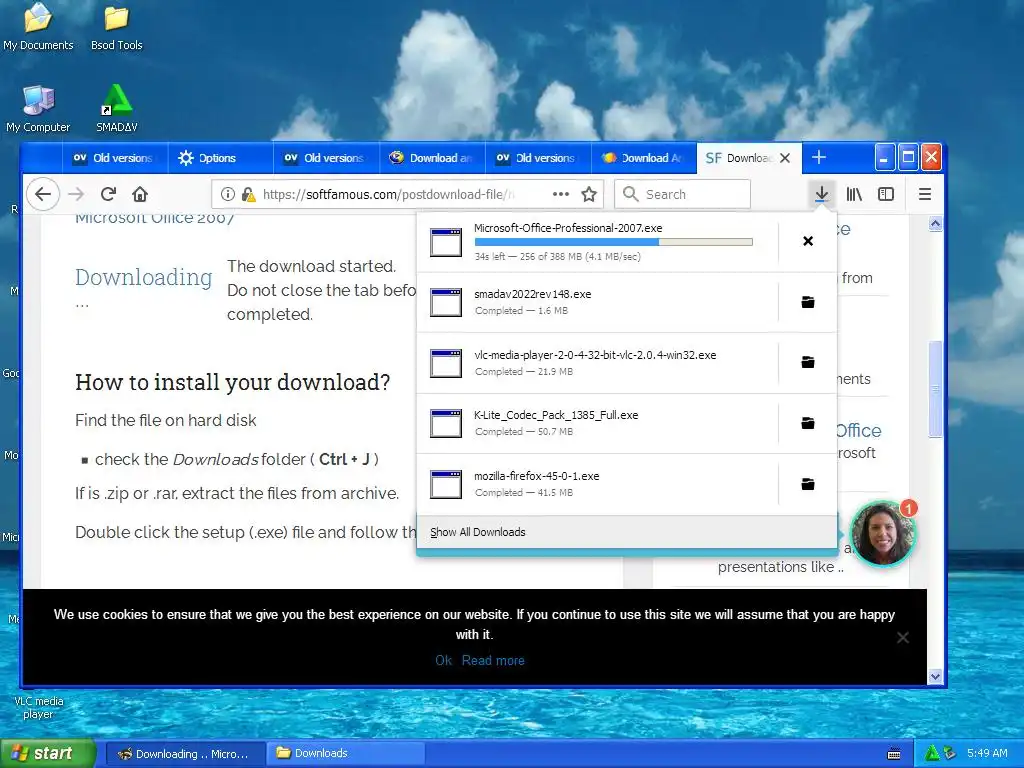
Task: Click in the Search box
Action: [682, 194]
